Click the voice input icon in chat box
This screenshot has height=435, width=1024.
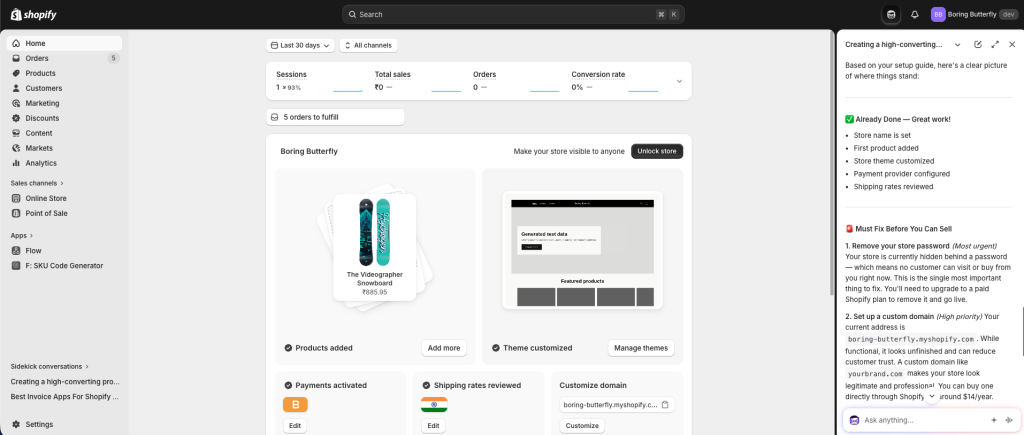tap(1008, 420)
